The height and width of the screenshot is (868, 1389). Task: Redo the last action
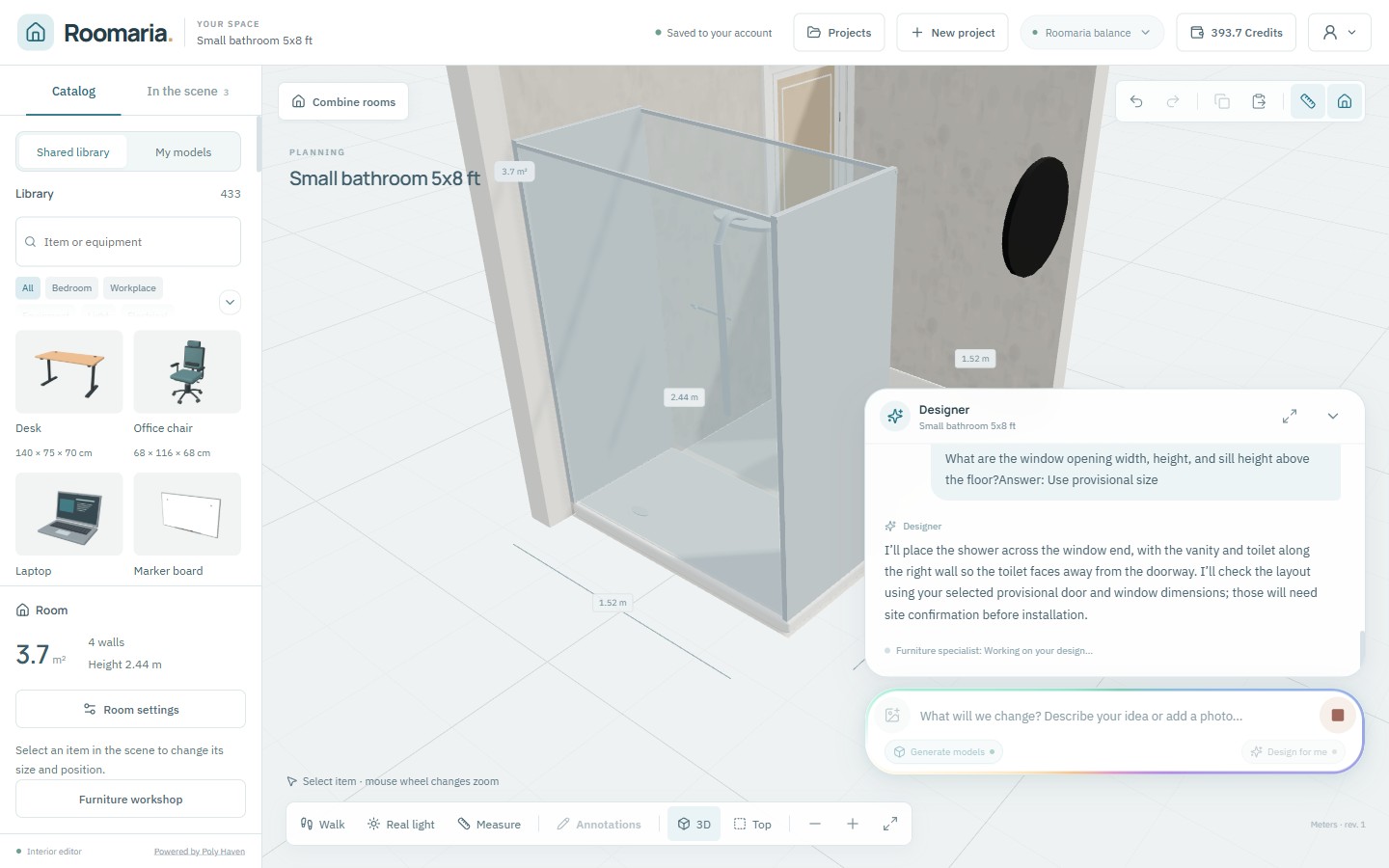point(1173,101)
